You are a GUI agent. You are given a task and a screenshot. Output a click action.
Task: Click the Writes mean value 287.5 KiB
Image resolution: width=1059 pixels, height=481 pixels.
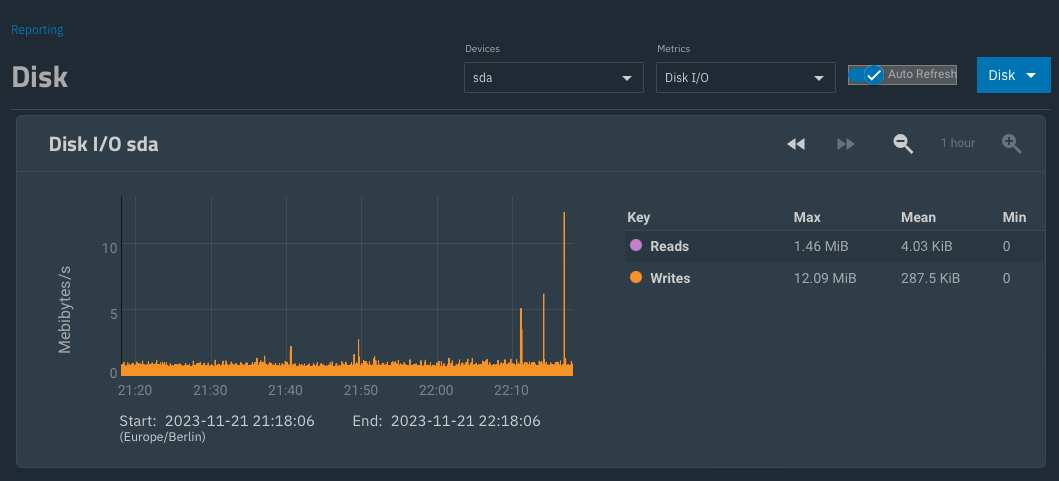coord(930,278)
